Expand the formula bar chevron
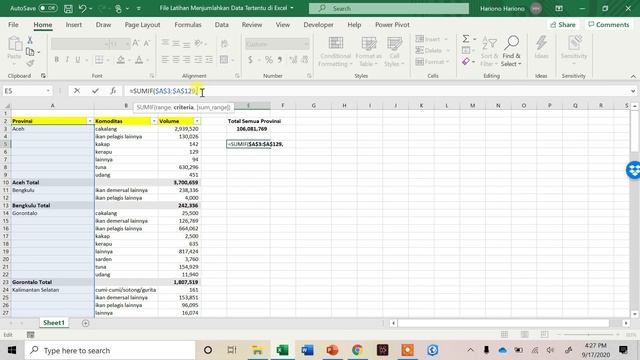 point(633,91)
